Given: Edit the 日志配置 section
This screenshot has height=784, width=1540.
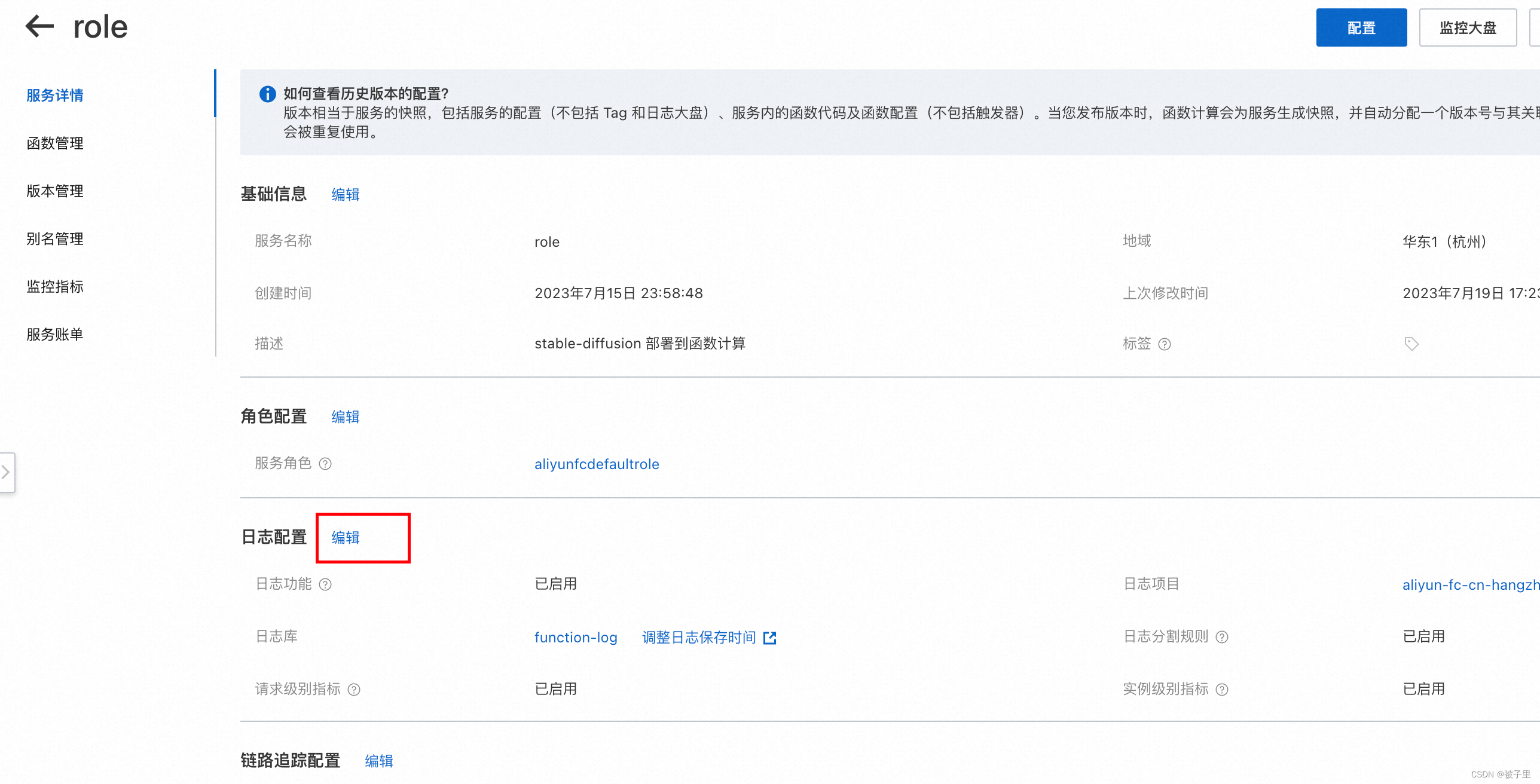Looking at the screenshot, I should pos(346,537).
